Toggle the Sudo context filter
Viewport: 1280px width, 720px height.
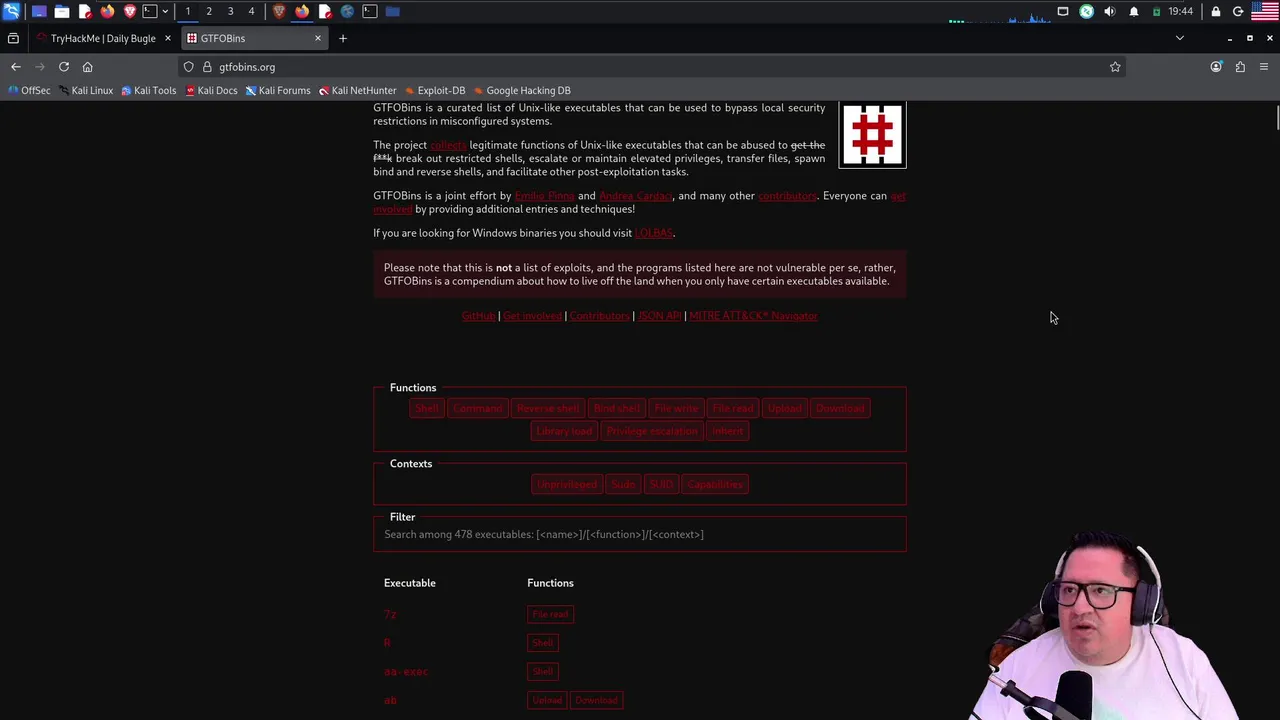point(623,485)
